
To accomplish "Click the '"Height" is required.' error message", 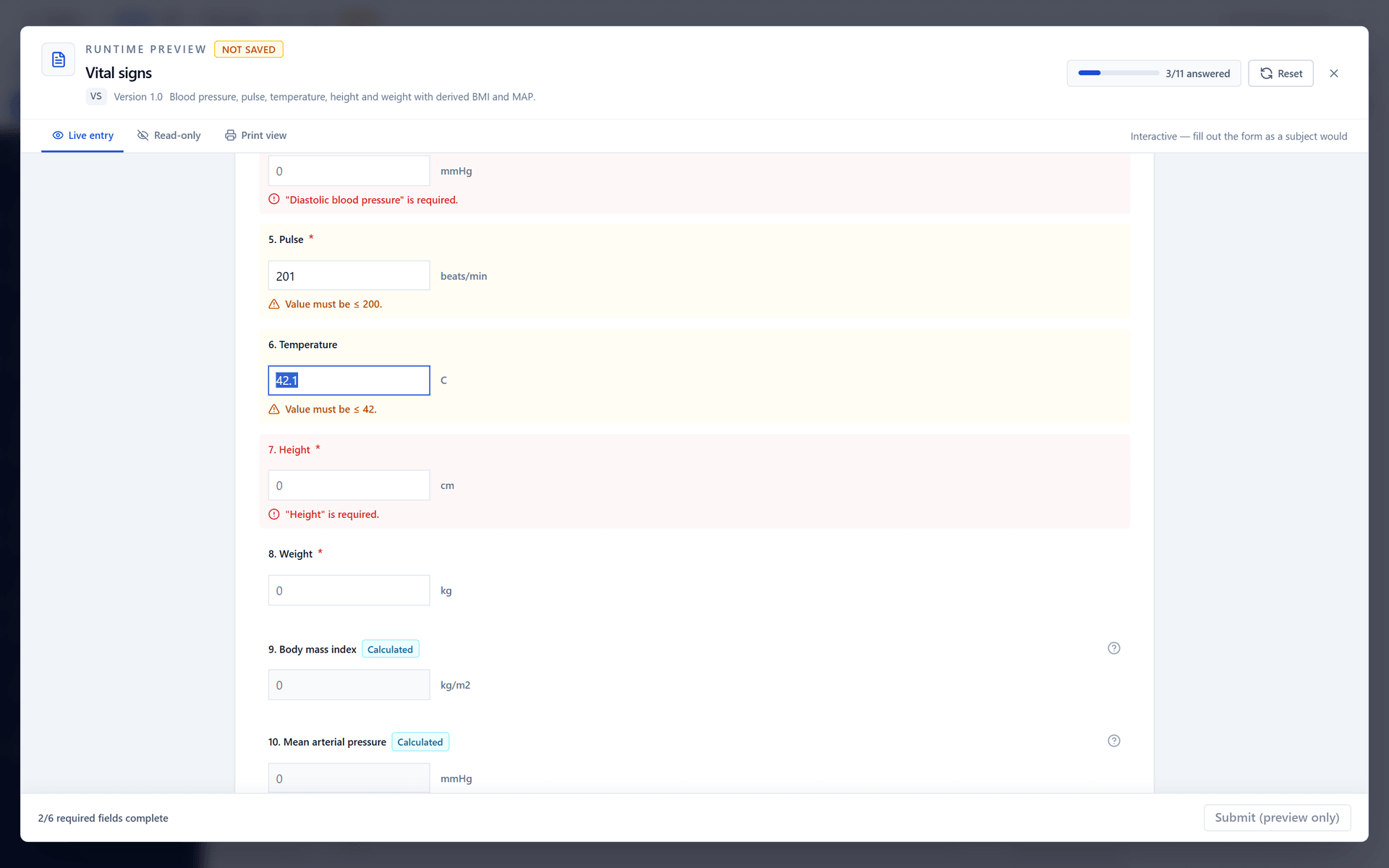I will 332,514.
